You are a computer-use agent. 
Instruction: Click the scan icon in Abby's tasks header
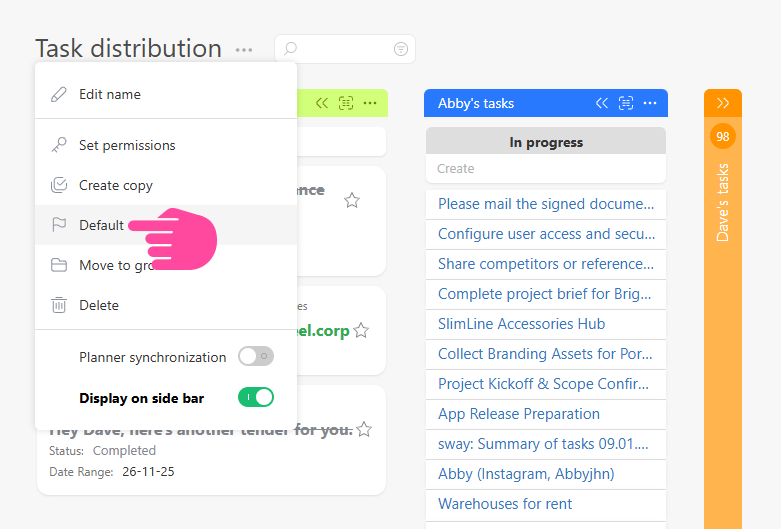tap(626, 103)
